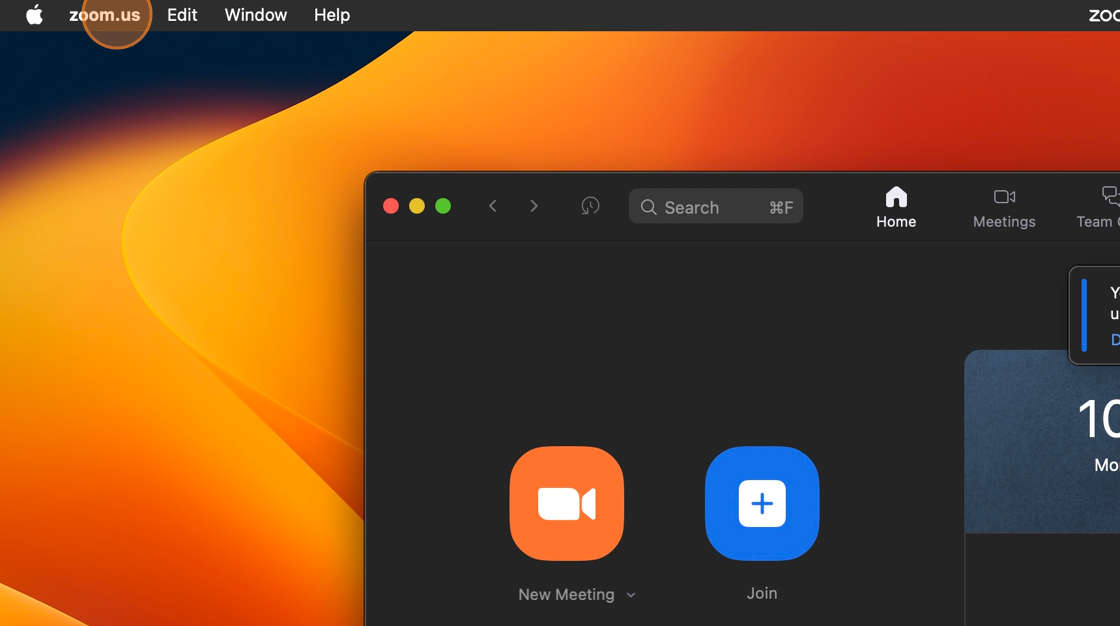The width and height of the screenshot is (1120, 626).
Task: Expand the New Meeting dropdown arrow
Action: click(x=631, y=595)
